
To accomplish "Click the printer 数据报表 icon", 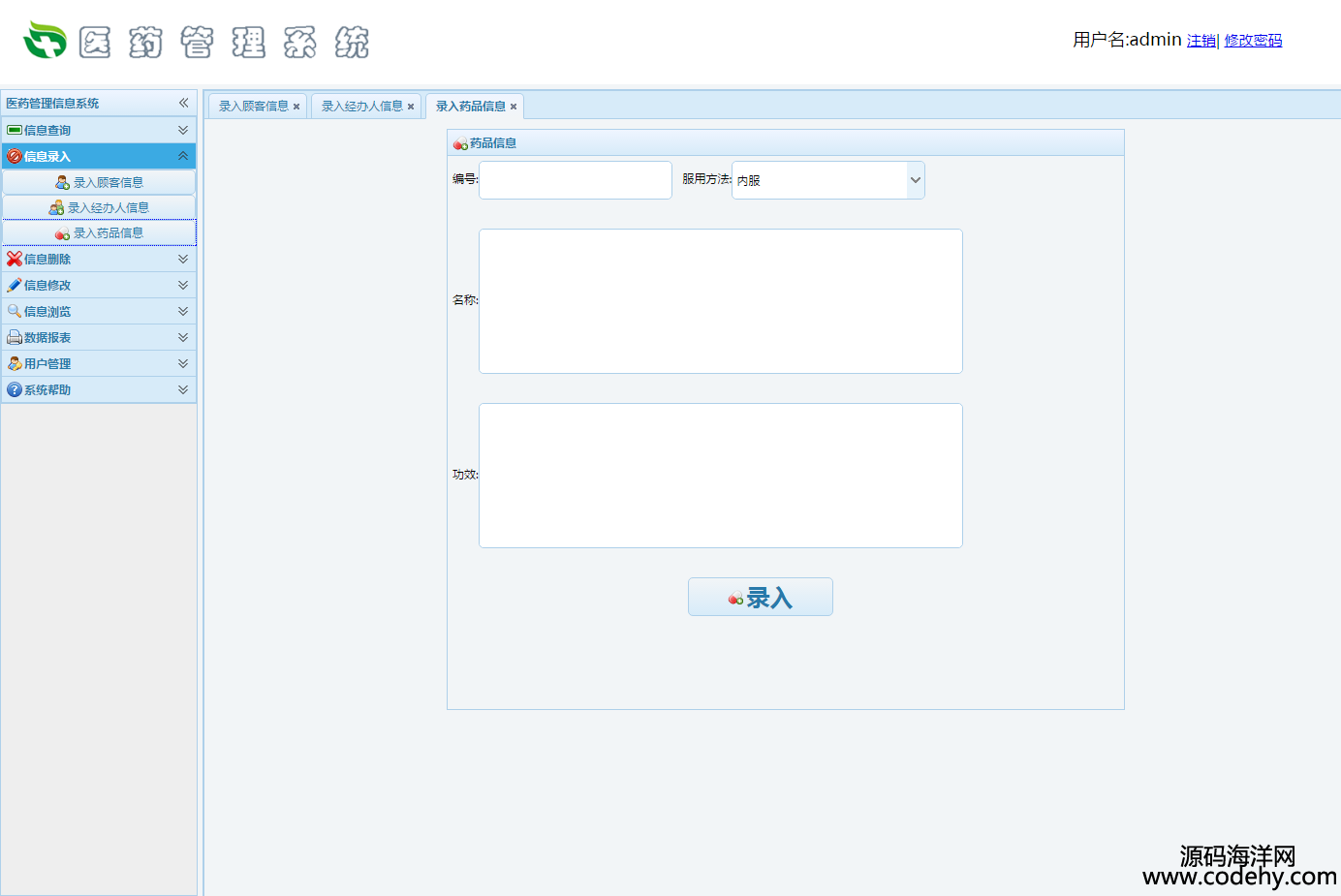I will point(15,337).
